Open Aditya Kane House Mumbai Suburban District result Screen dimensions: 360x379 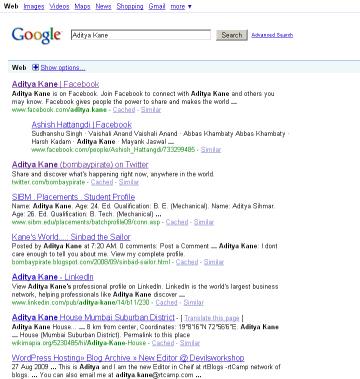coord(93,317)
